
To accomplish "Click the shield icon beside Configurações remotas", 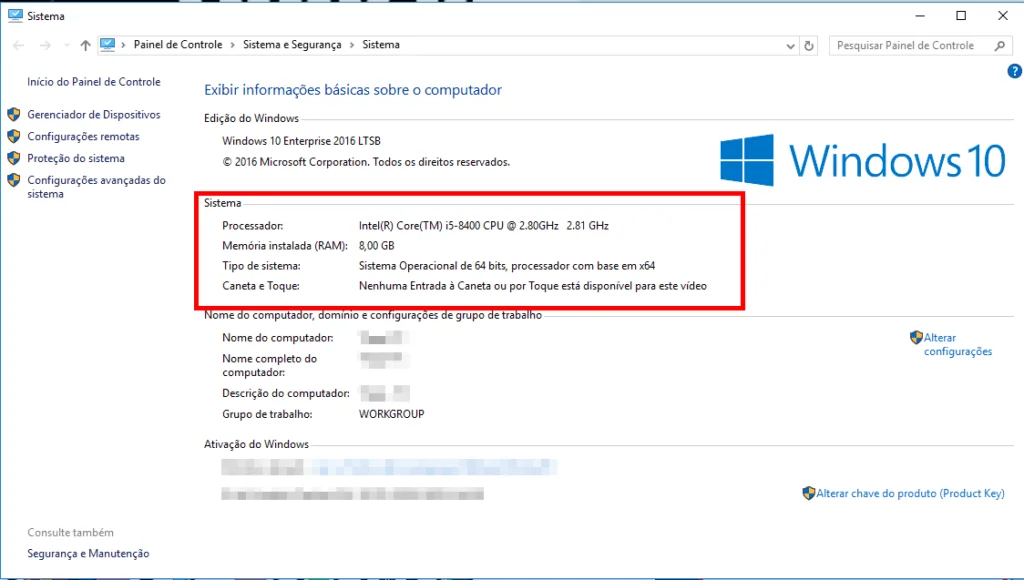I will point(13,136).
